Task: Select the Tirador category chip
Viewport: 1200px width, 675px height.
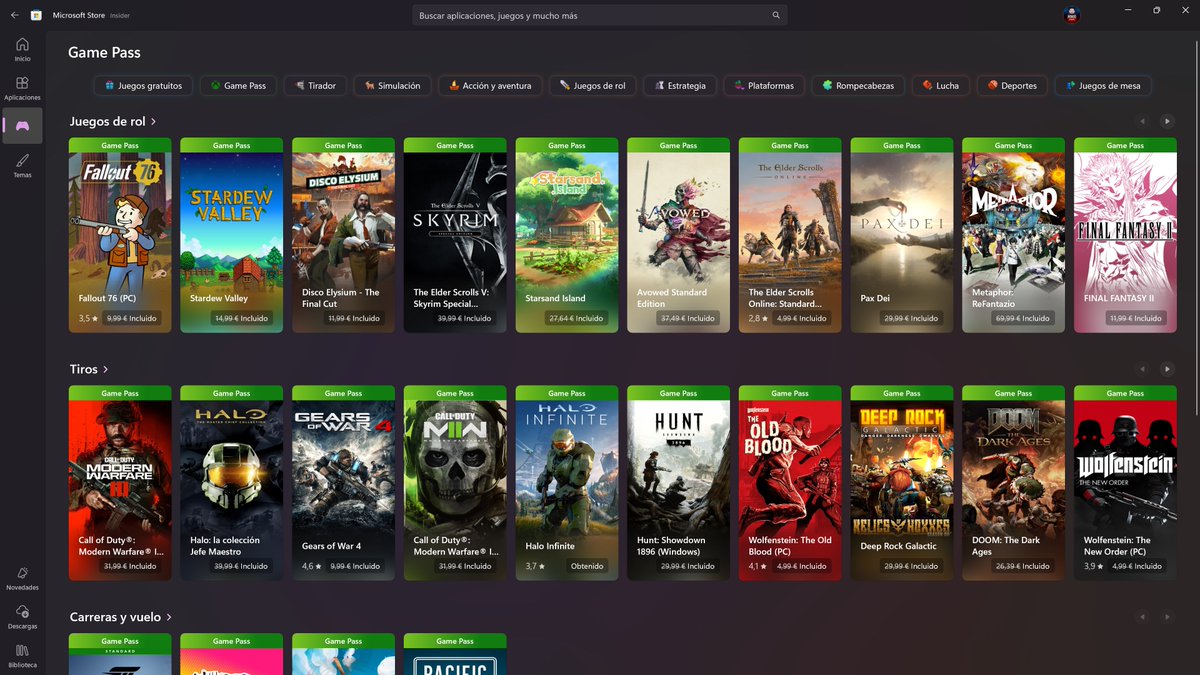Action: [315, 86]
